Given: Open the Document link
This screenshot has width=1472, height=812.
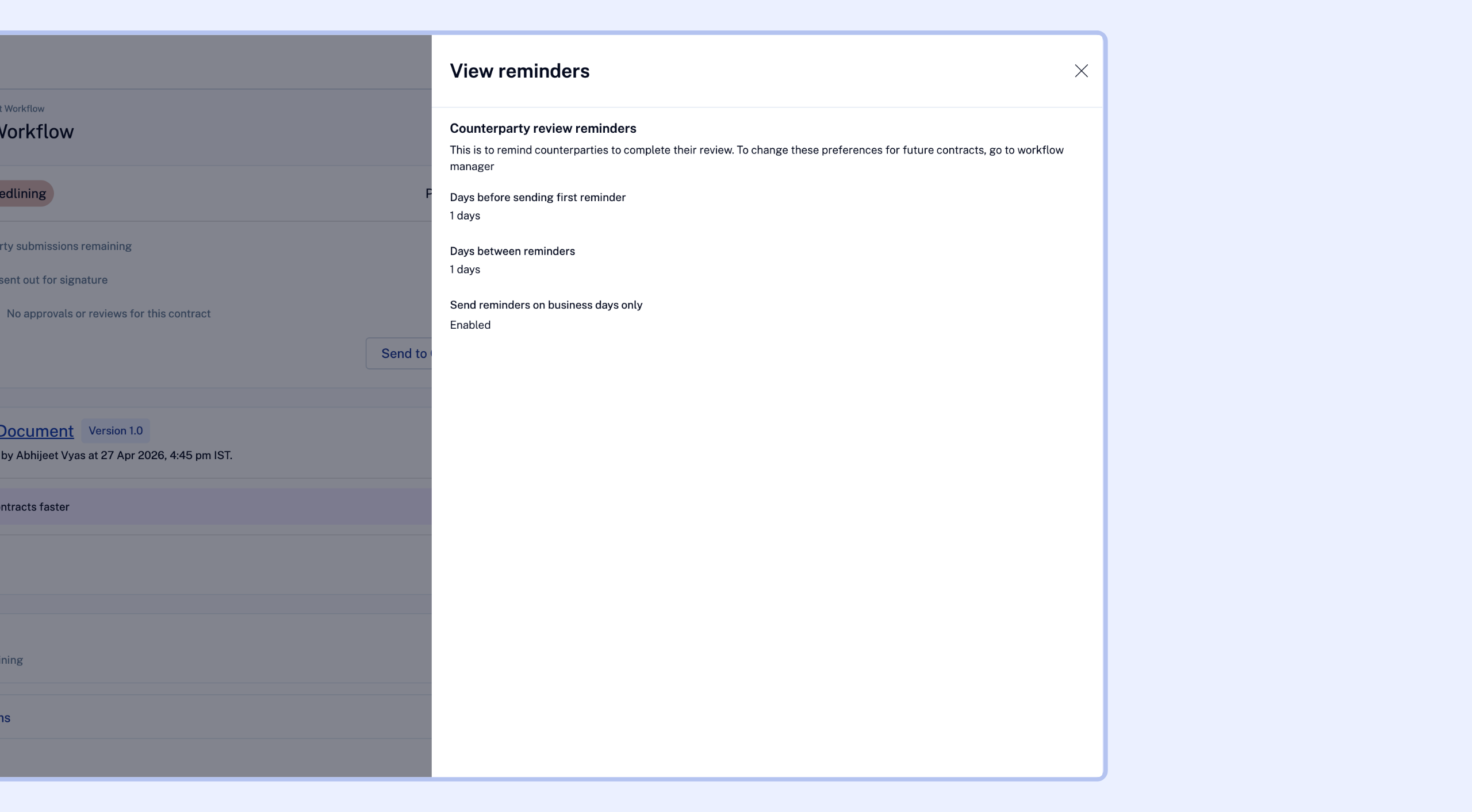Looking at the screenshot, I should pyautogui.click(x=36, y=431).
